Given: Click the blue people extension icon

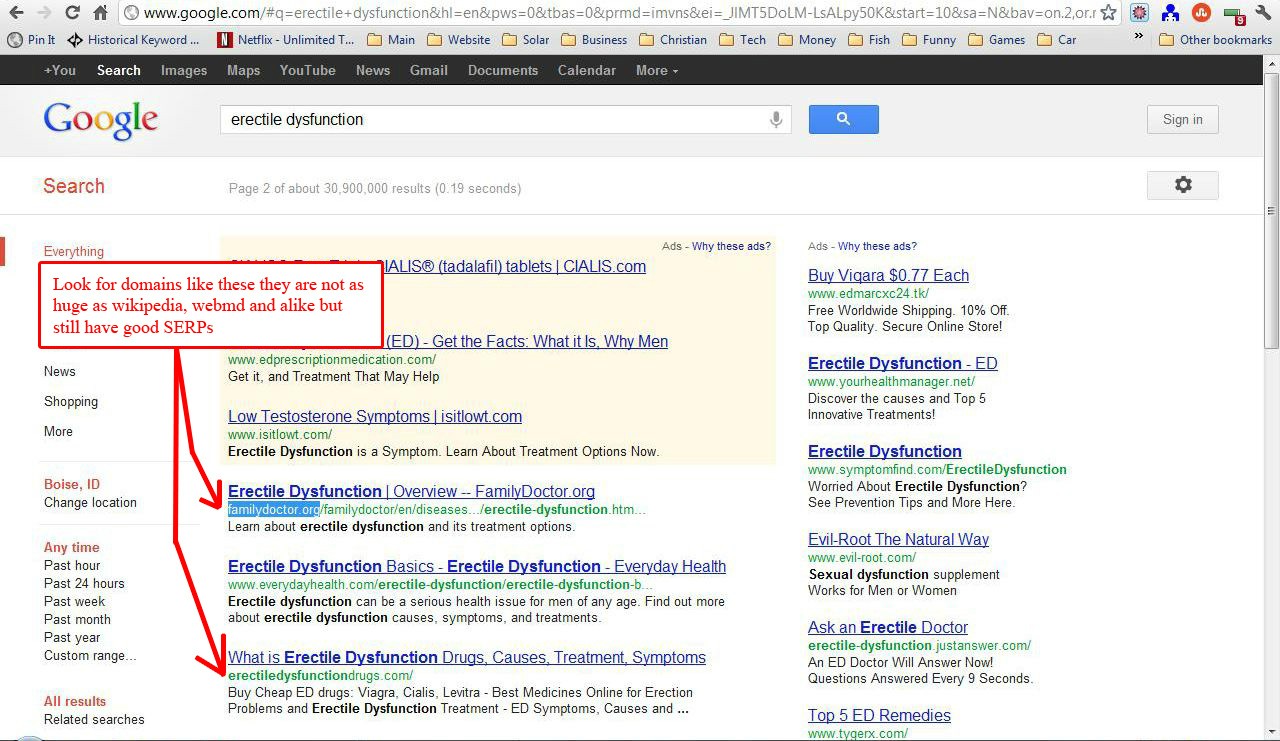Looking at the screenshot, I should [1170, 13].
